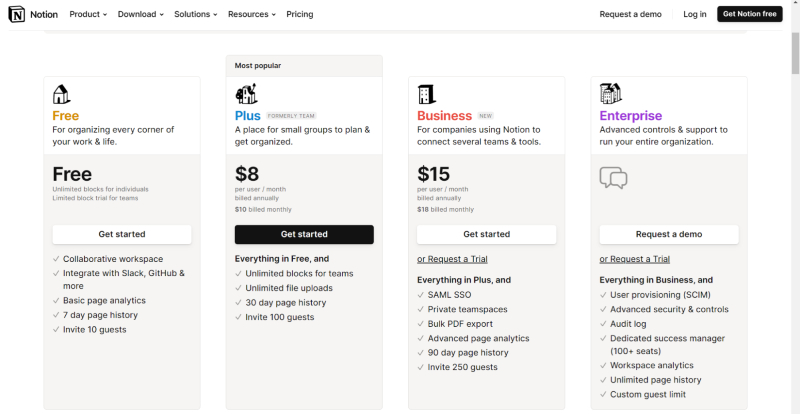Click 90 day page history feature
Screen dimensions: 800x414
[x=468, y=353]
